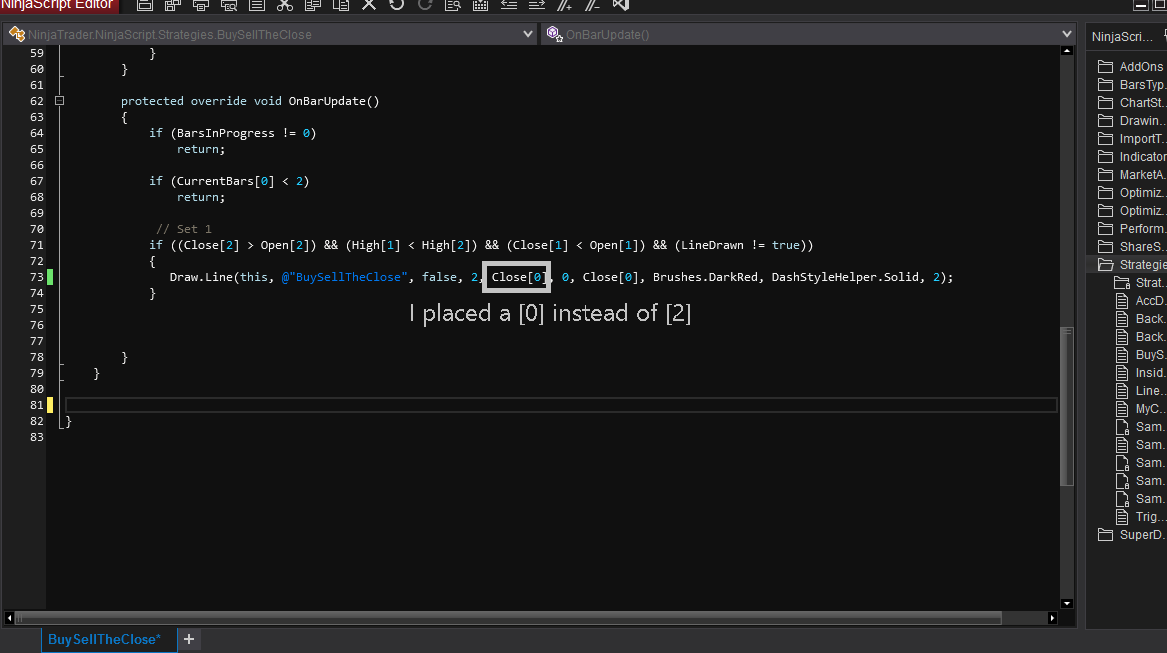Open the AccD... strategy file
1167x653 pixels.
[1141, 300]
